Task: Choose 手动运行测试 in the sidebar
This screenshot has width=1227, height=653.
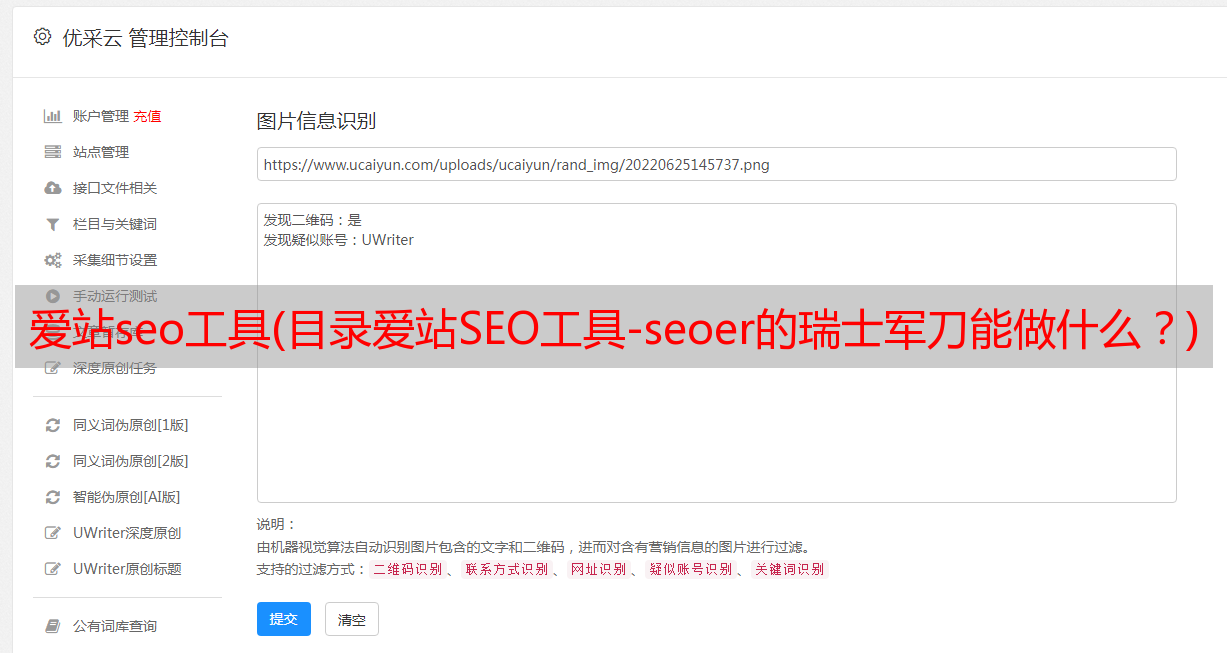Action: 115,296
